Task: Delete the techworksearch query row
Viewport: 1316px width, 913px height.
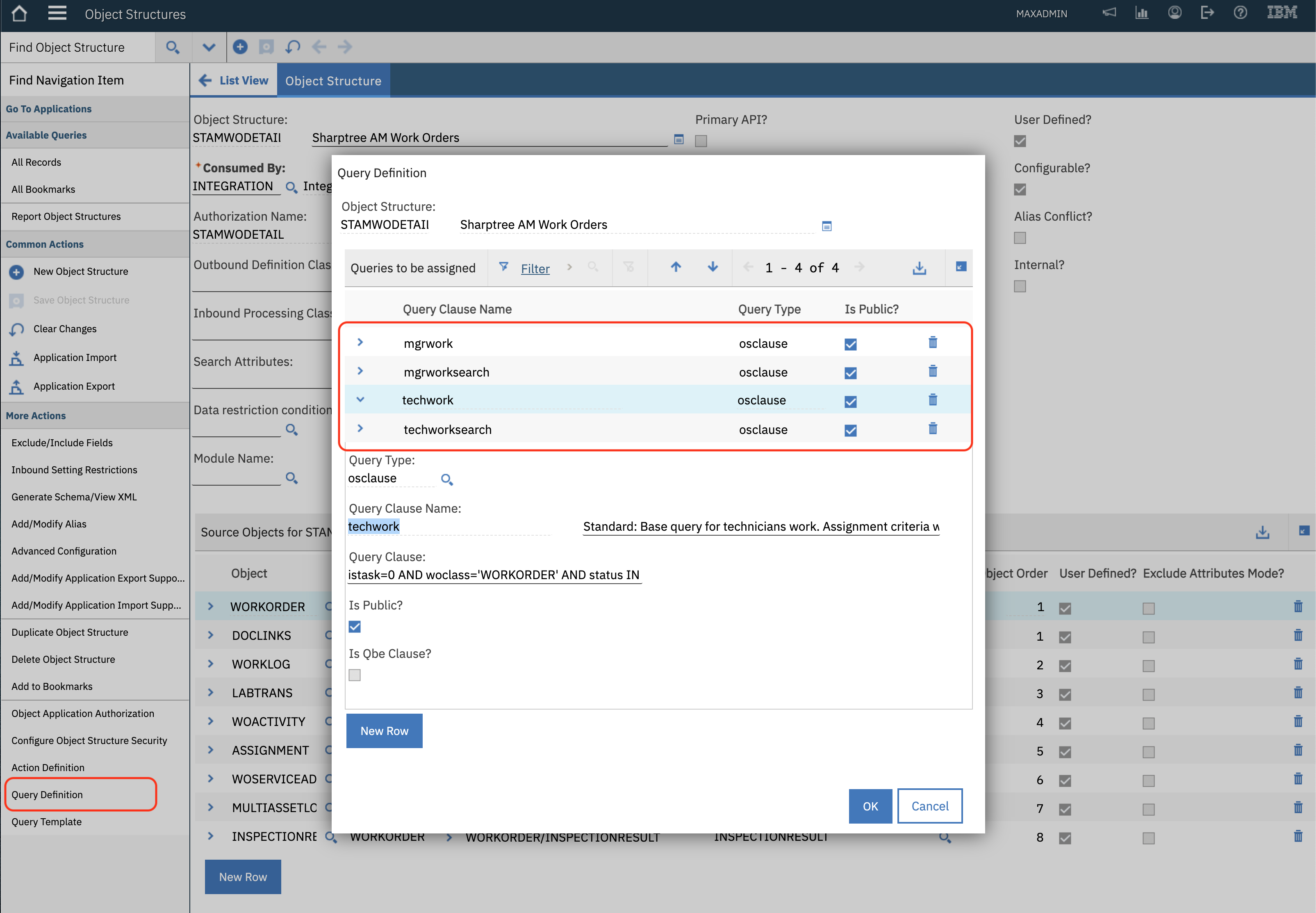Action: click(x=932, y=429)
